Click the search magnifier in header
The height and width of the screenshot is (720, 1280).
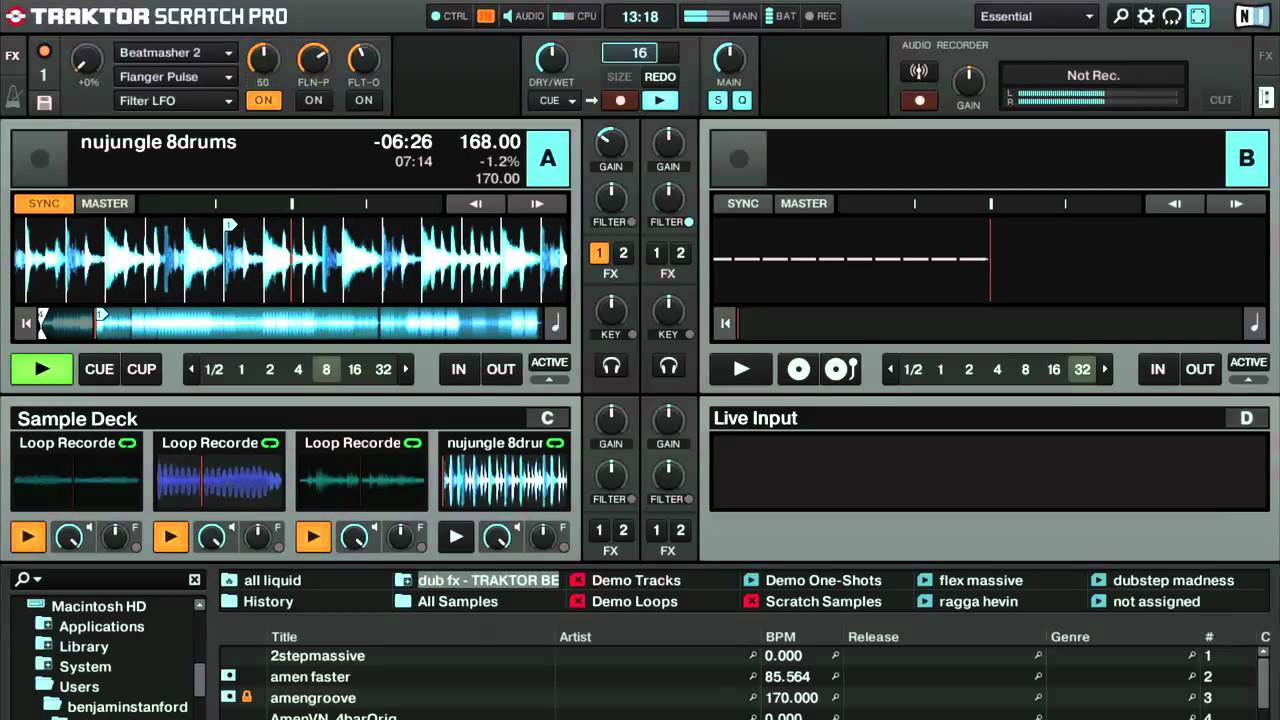1121,16
